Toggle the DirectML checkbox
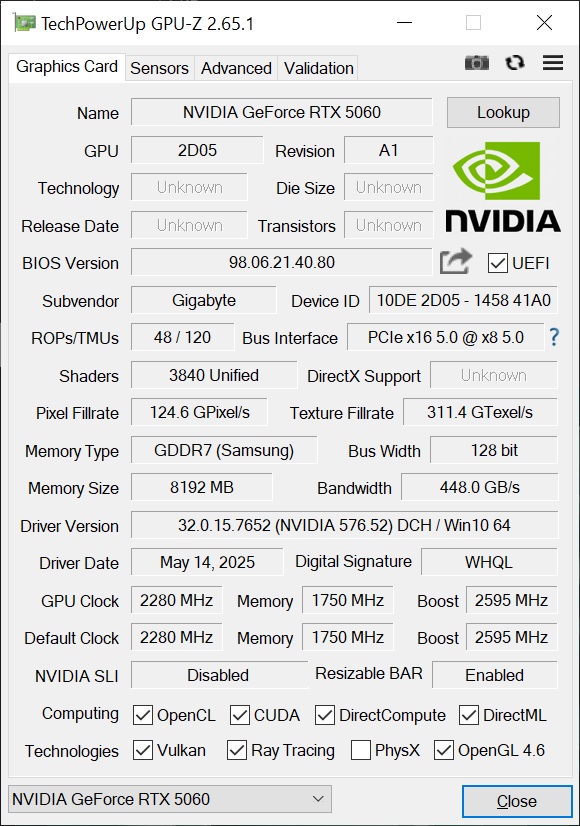The width and height of the screenshot is (580, 826). (x=468, y=715)
